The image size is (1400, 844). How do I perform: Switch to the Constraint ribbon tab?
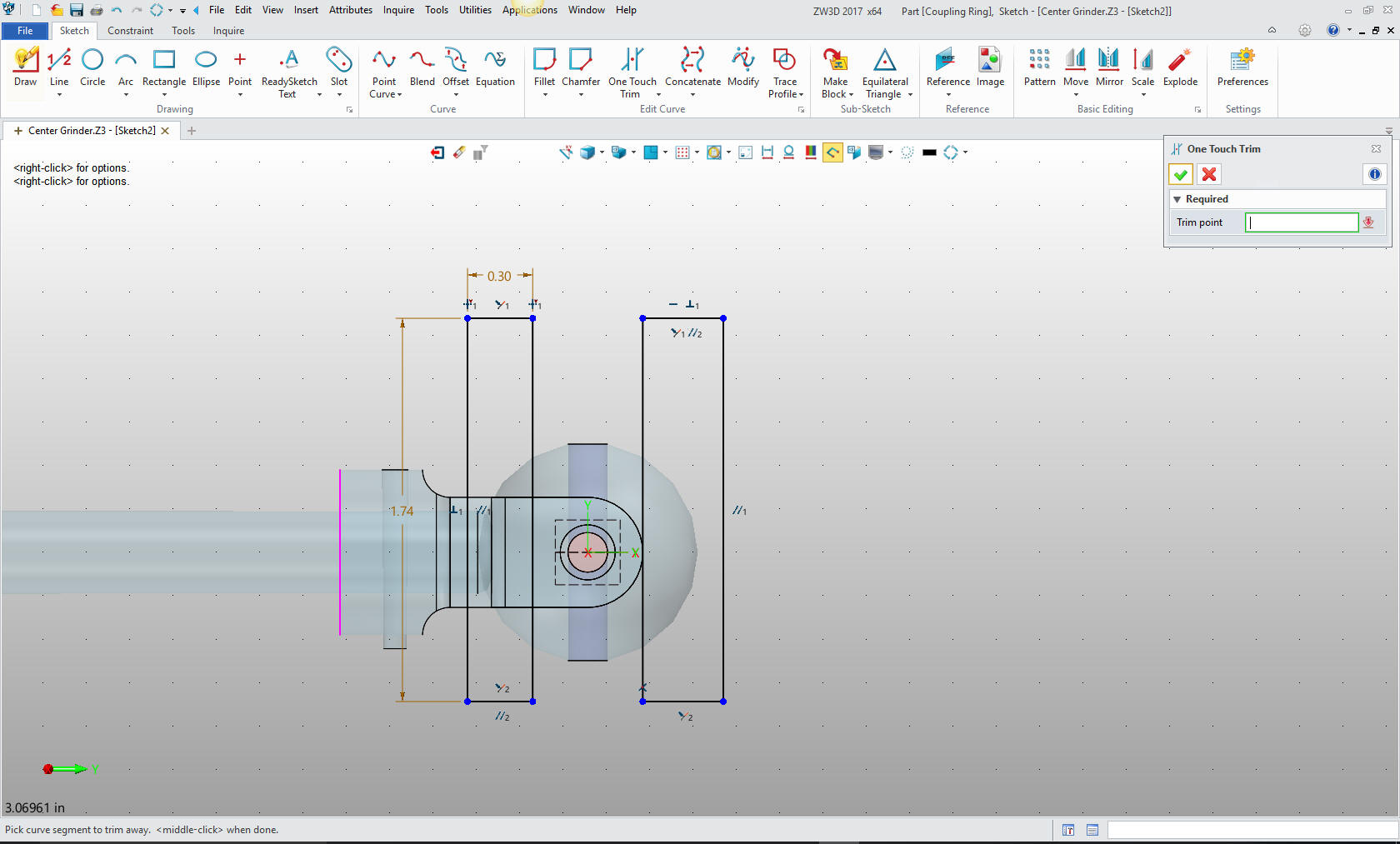130,31
